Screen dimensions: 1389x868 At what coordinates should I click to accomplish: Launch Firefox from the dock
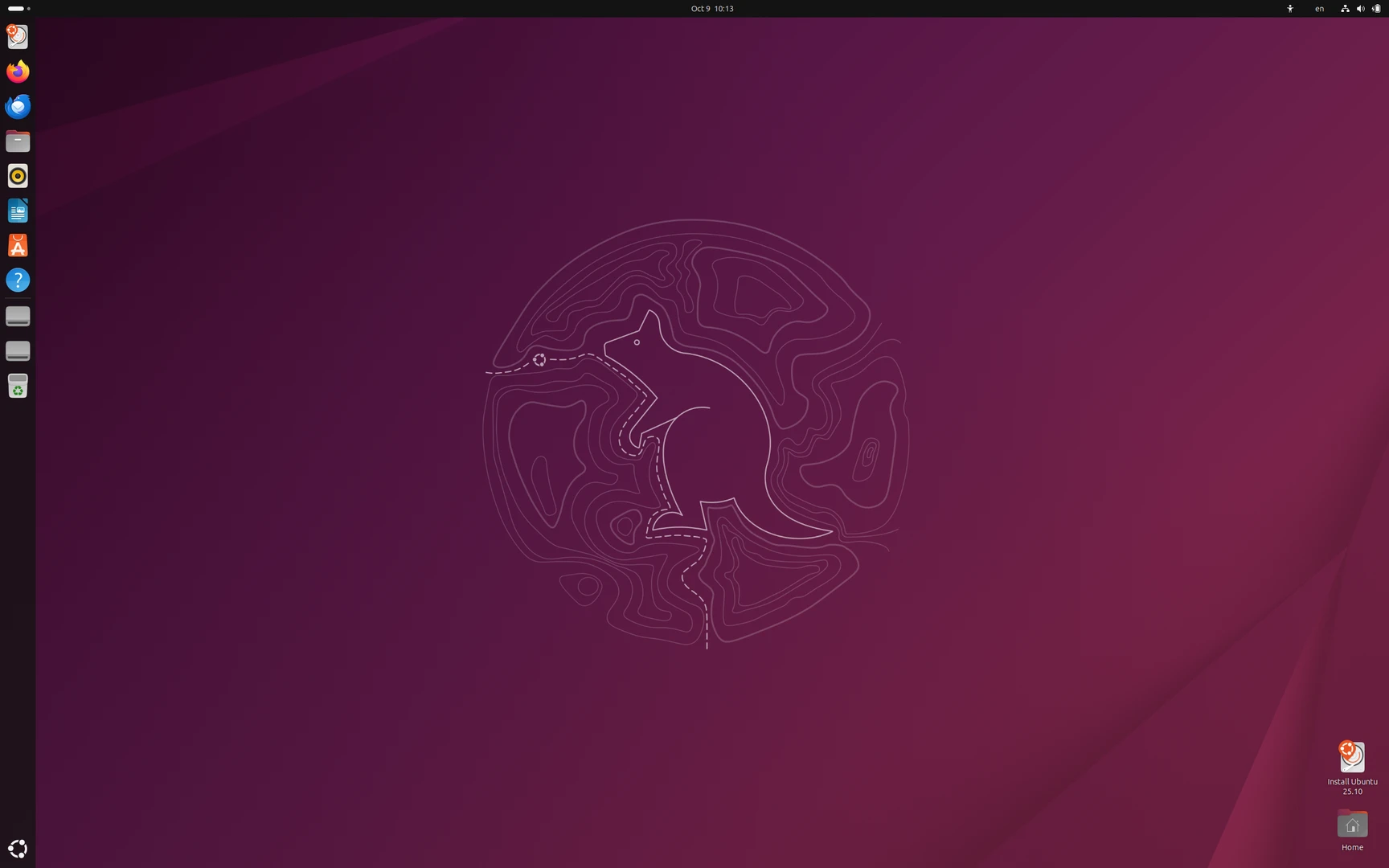click(x=17, y=71)
